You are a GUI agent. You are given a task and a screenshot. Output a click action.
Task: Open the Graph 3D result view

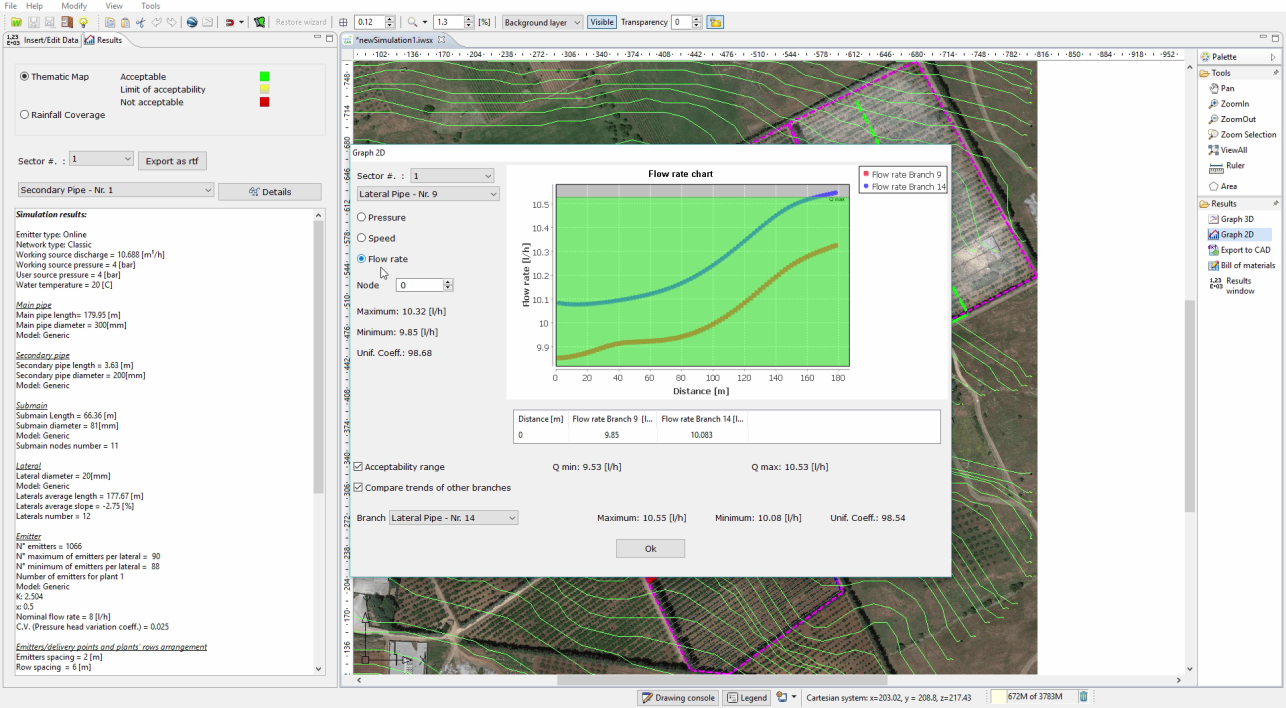pyautogui.click(x=1236, y=219)
